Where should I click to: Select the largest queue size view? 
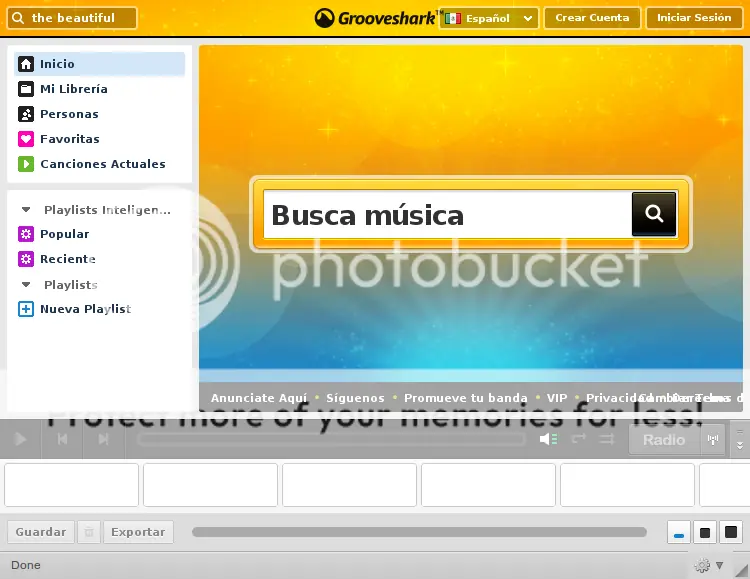tap(730, 532)
